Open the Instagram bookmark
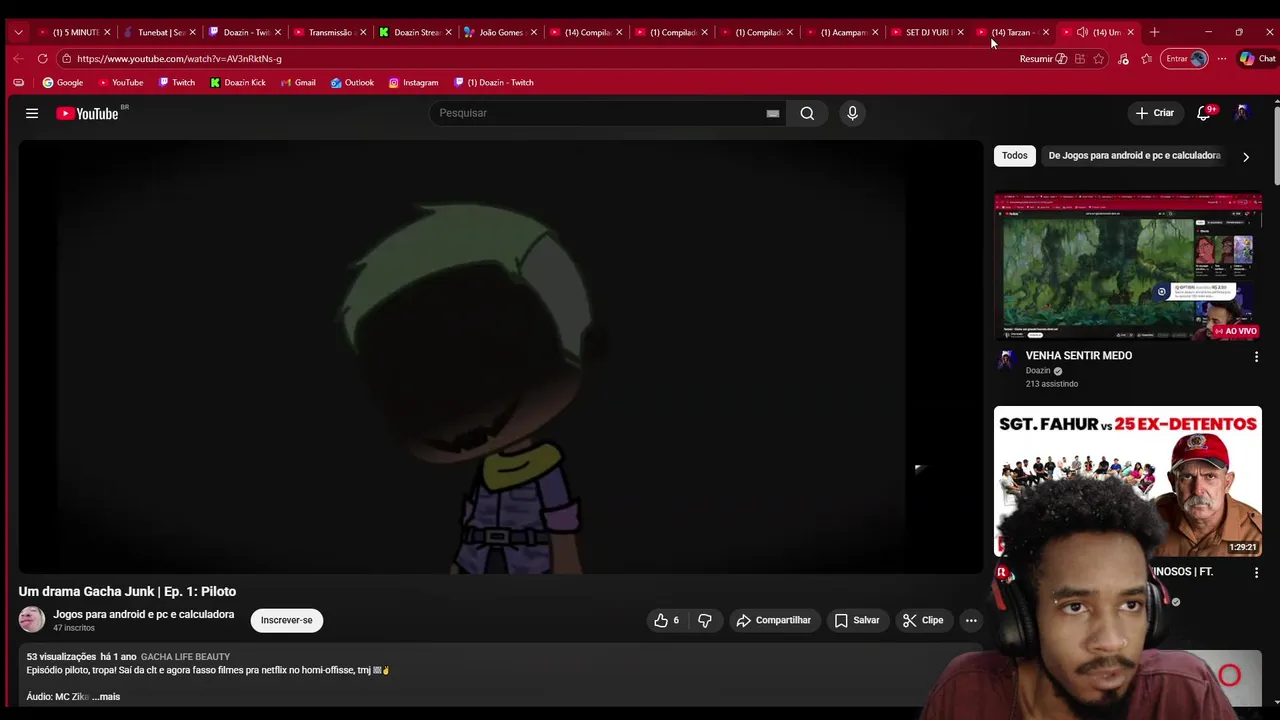The height and width of the screenshot is (720, 1280). click(x=413, y=83)
